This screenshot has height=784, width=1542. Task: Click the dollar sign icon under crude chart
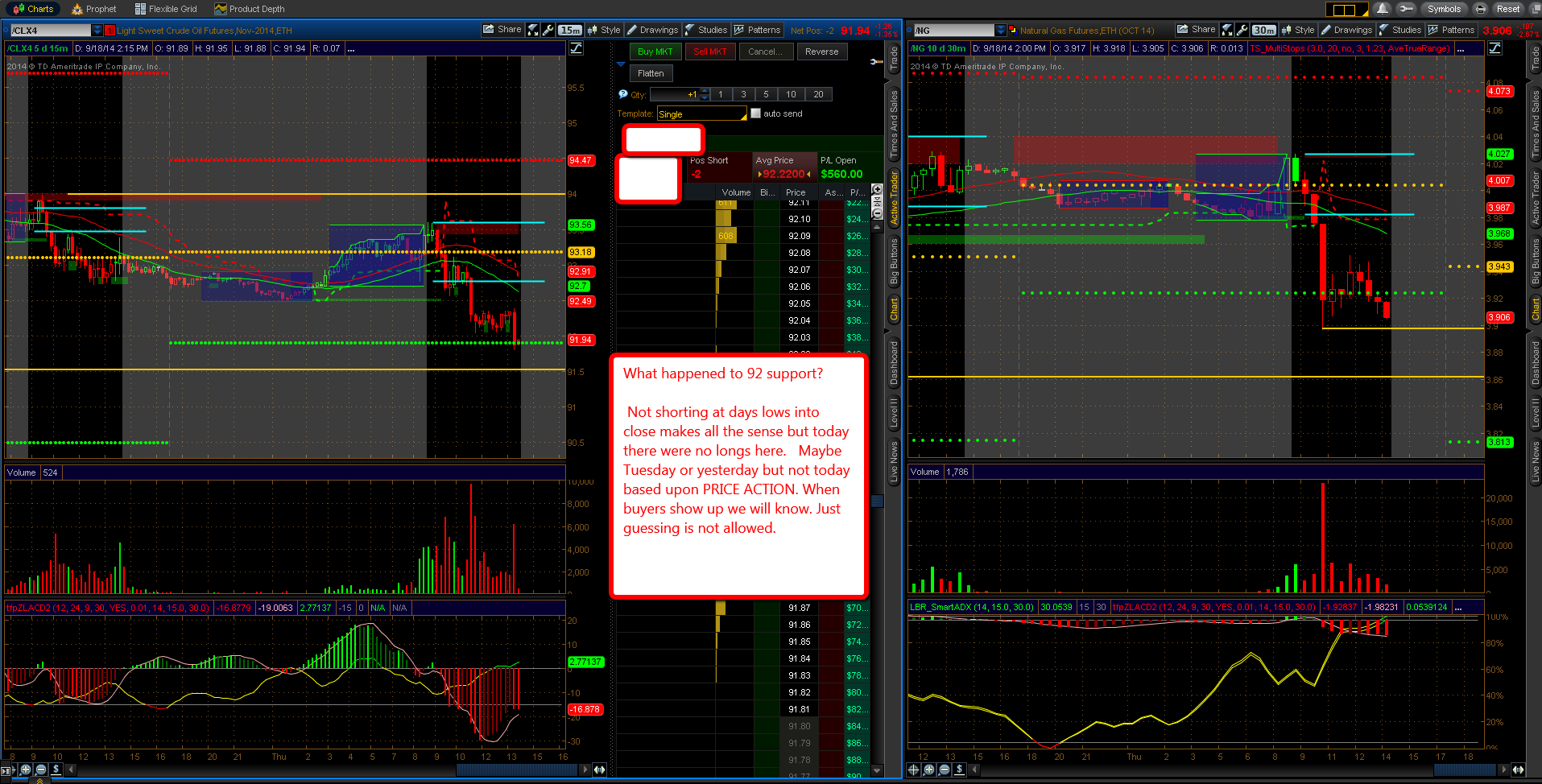(56, 770)
